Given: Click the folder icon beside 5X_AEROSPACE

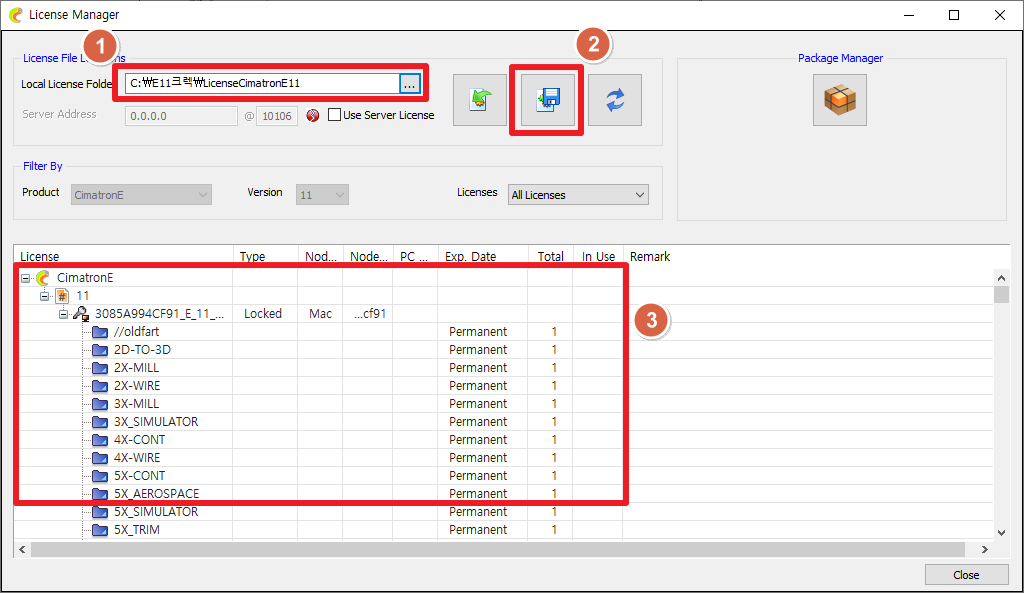Looking at the screenshot, I should (100, 494).
